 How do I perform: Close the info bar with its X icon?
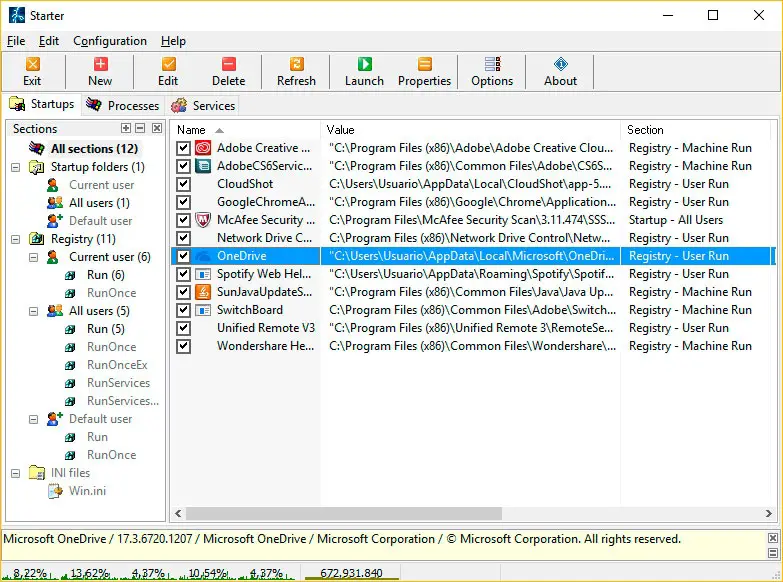[773, 538]
